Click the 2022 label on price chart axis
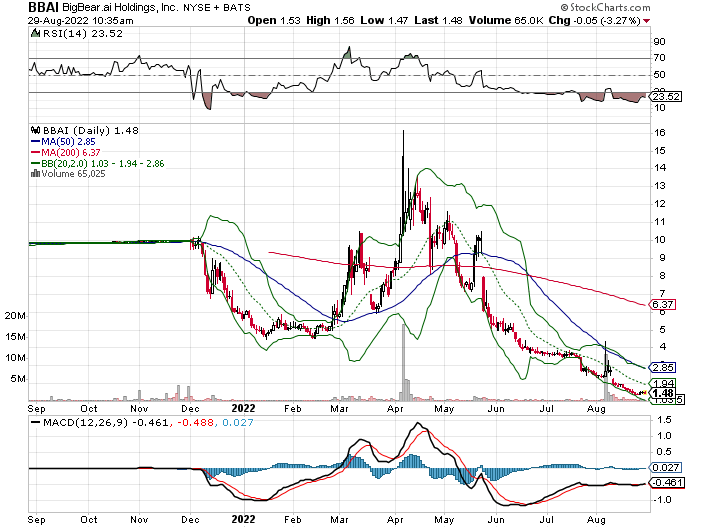Image resolution: width=701 pixels, height=528 pixels. click(x=243, y=408)
